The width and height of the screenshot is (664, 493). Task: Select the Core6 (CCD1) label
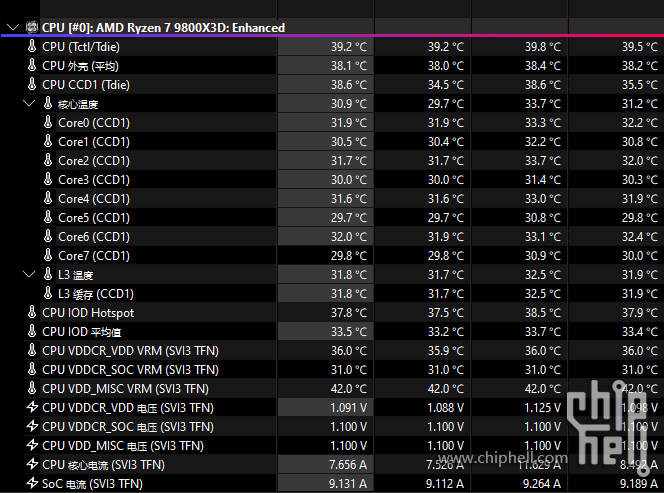pos(94,237)
